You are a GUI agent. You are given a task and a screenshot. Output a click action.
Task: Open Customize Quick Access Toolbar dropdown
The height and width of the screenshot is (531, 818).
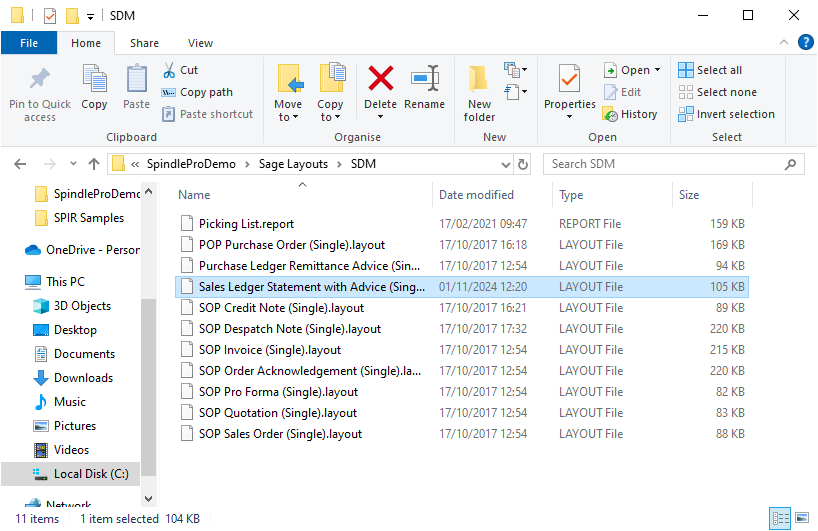point(90,17)
